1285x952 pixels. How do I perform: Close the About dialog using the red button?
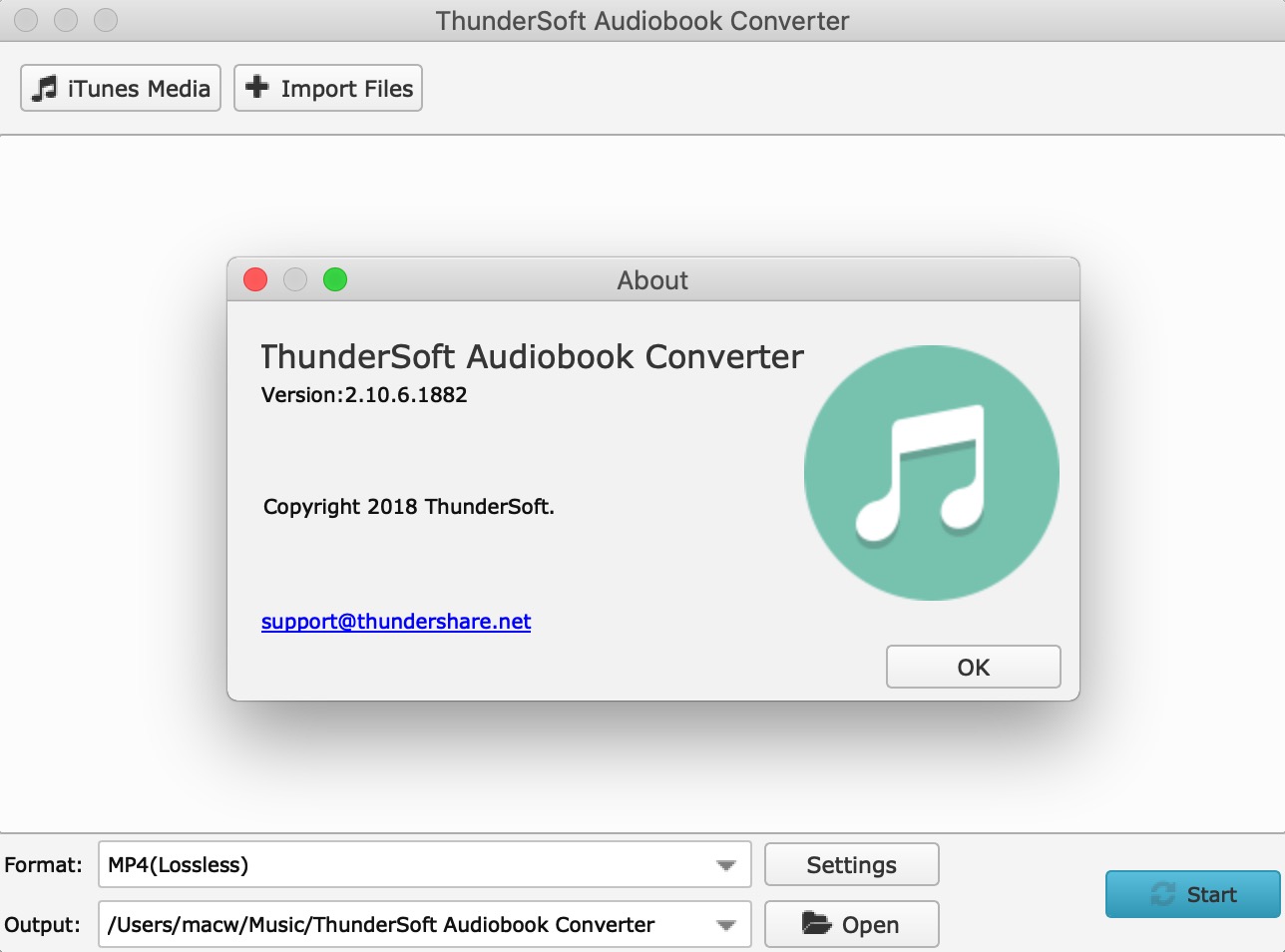tap(255, 280)
